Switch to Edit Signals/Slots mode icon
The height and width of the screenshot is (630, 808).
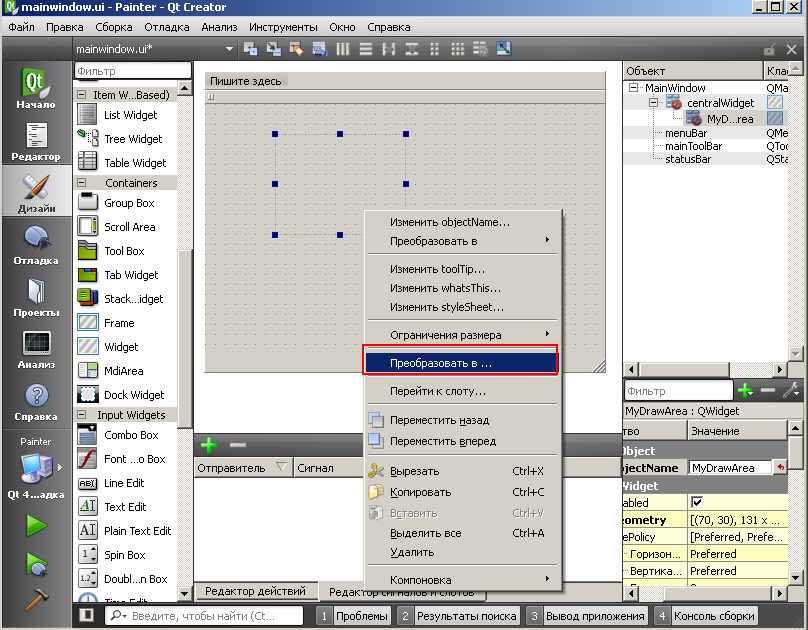click(x=274, y=49)
